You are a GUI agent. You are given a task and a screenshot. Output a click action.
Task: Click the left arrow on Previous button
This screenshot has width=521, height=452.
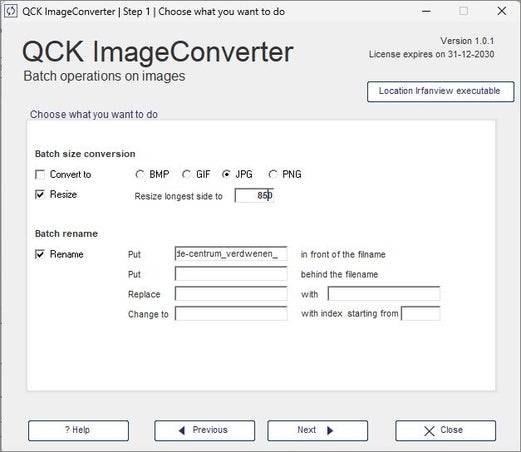[182, 430]
